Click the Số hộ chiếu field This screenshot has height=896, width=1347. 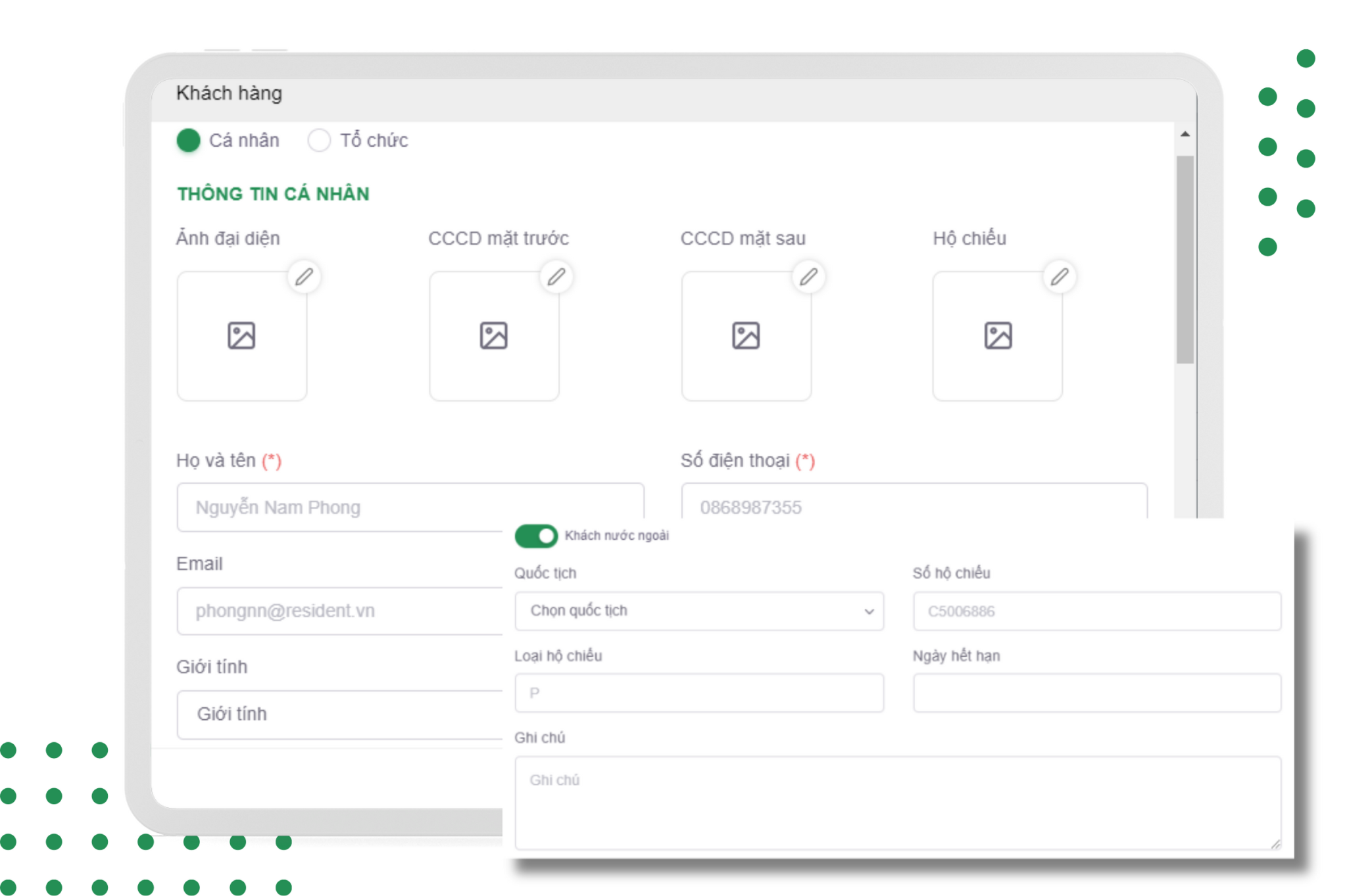[1096, 611]
